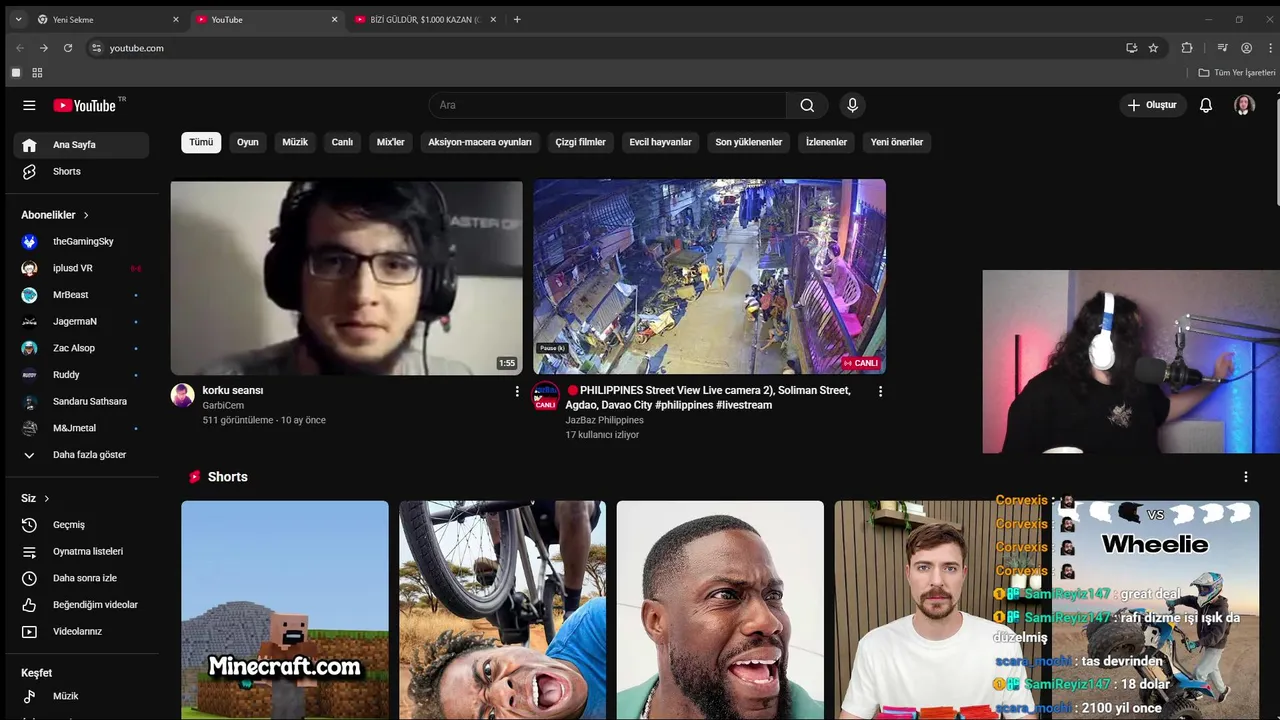Open Tüm Yer İşaretleri bookmarks folder
The height and width of the screenshot is (720, 1280).
pos(1237,73)
